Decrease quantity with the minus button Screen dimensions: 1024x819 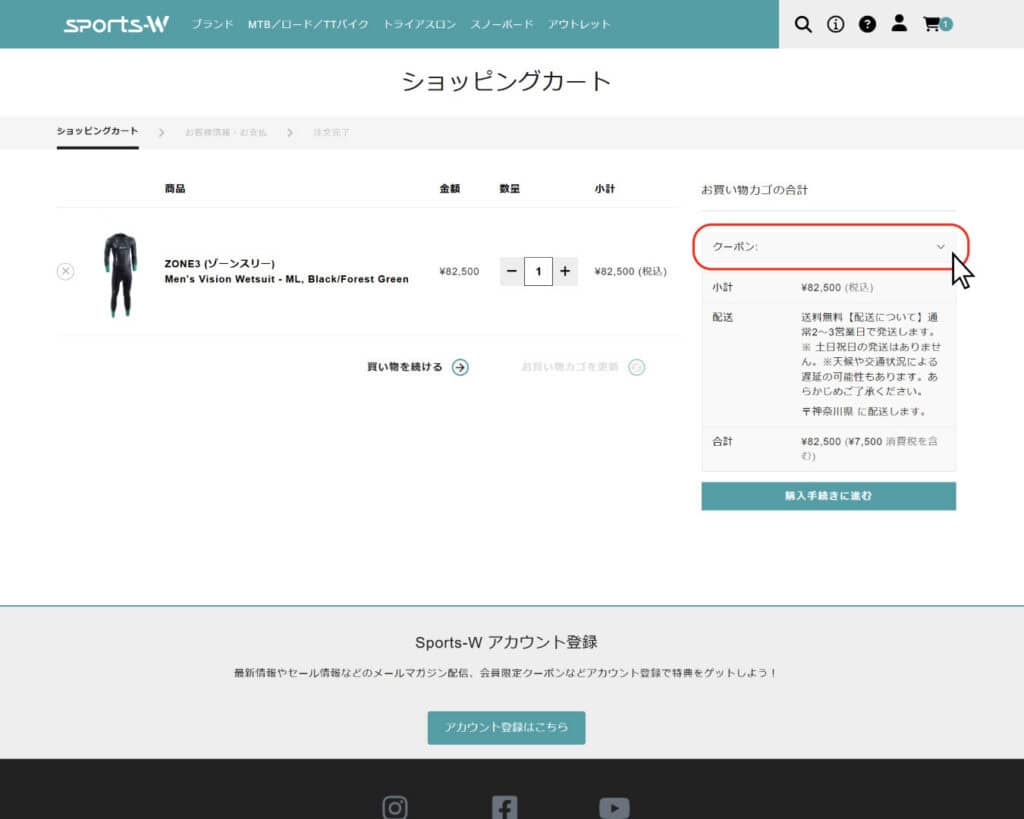(512, 271)
